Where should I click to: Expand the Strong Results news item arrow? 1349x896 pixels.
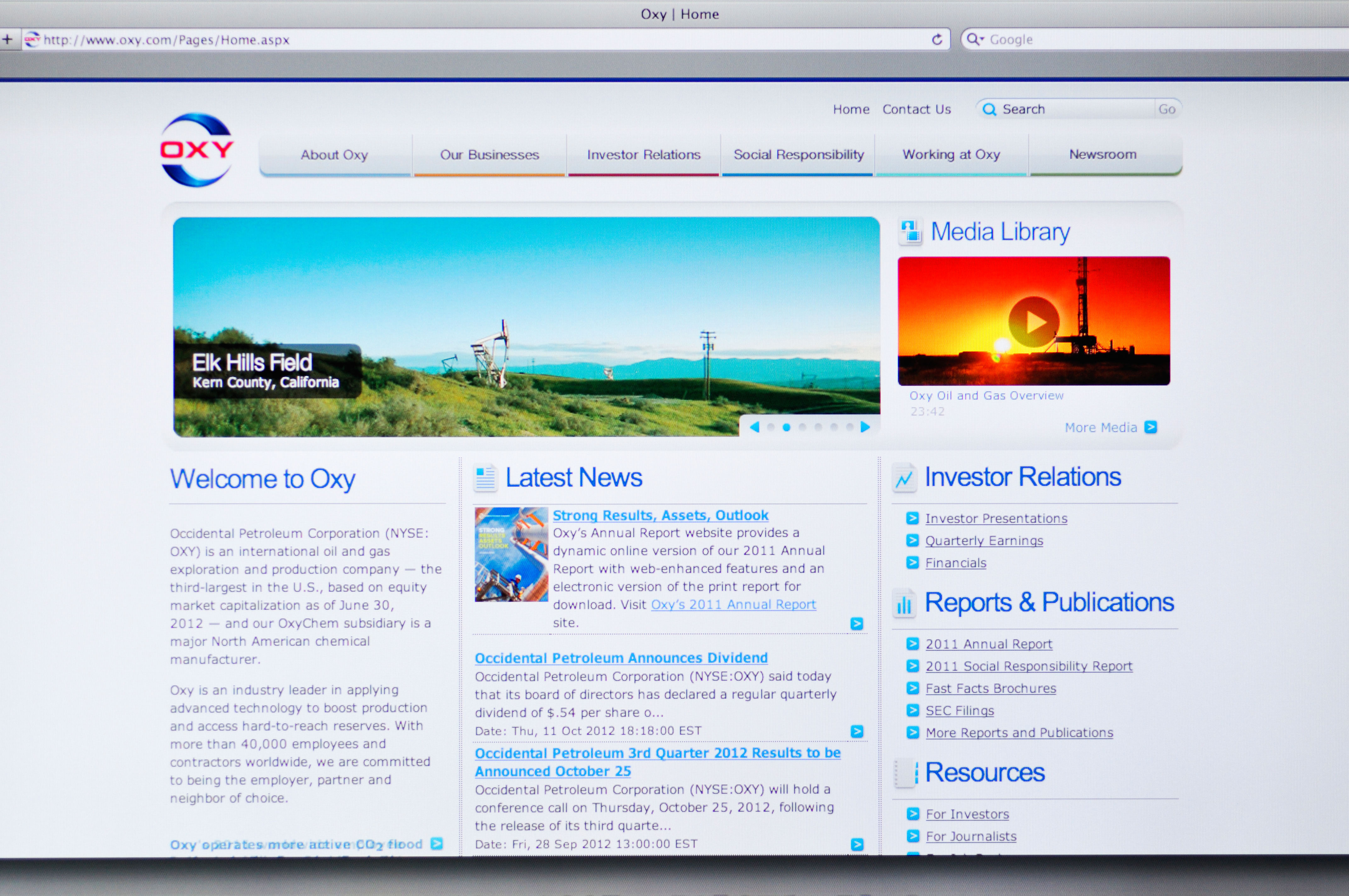[x=857, y=623]
